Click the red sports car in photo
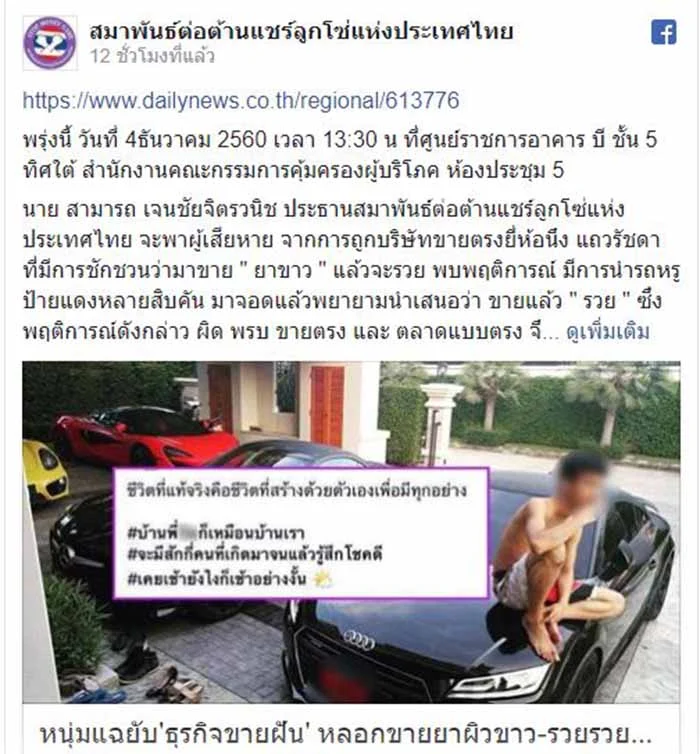This screenshot has height=754, width=700. coord(144,436)
